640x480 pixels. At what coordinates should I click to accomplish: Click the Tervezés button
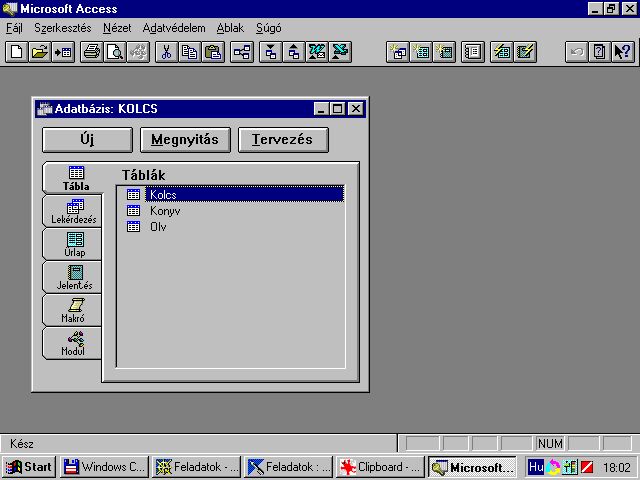click(283, 140)
